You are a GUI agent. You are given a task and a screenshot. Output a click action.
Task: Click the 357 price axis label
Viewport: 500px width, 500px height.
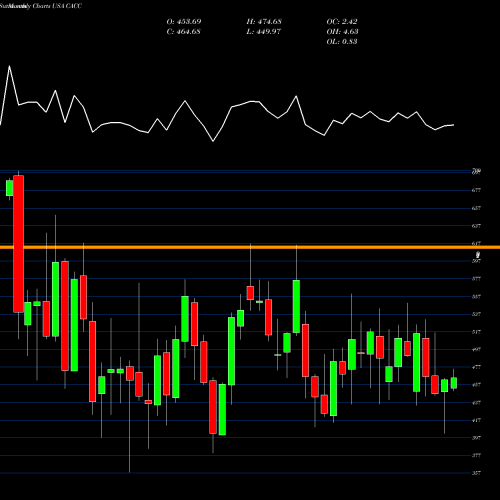click(x=476, y=473)
